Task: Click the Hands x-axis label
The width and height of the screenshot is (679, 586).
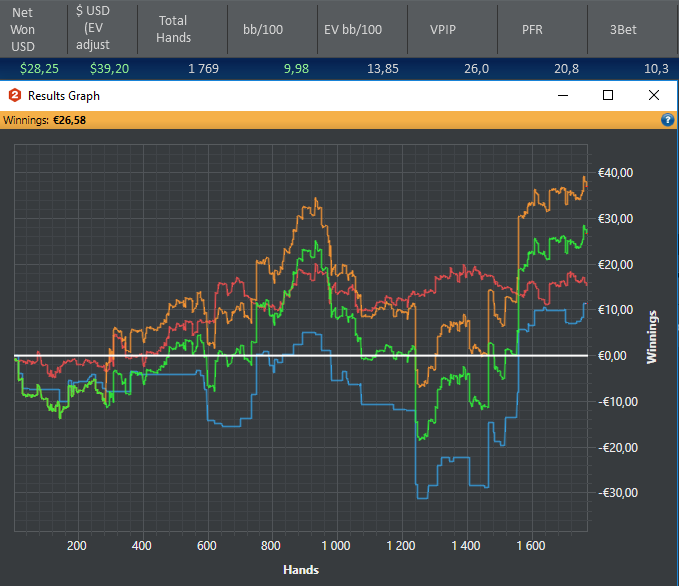Action: tap(301, 570)
